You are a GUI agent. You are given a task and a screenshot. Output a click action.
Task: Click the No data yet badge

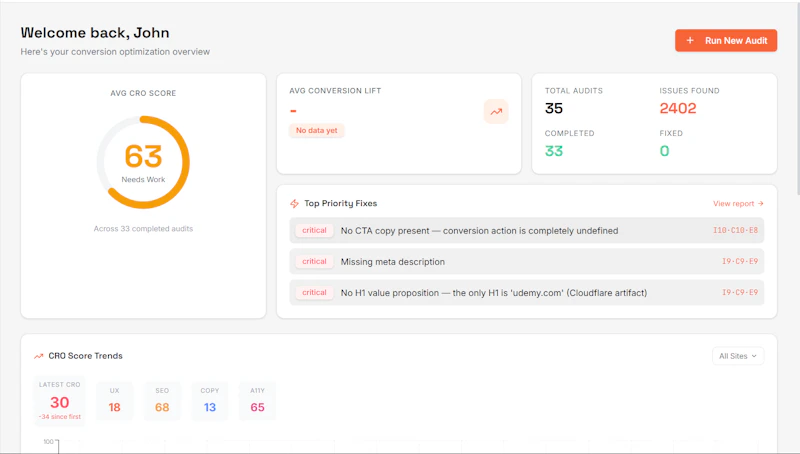click(x=317, y=131)
